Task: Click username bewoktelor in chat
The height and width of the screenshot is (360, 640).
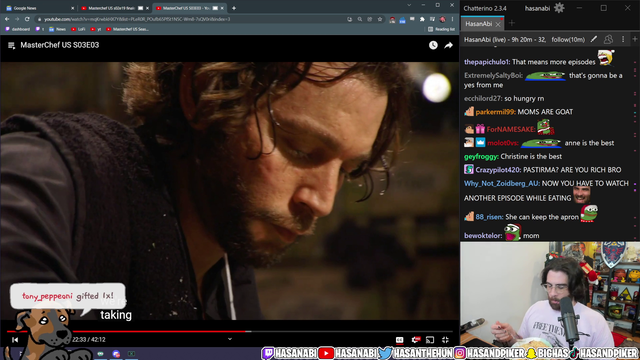Action: point(482,236)
